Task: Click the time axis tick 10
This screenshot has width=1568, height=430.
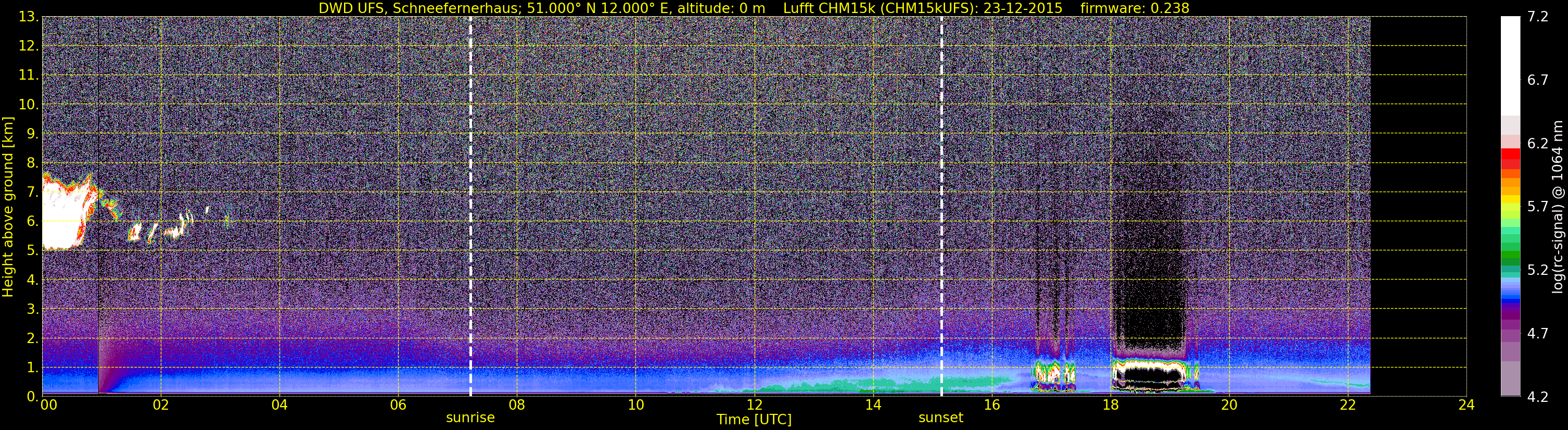Action: (x=635, y=406)
